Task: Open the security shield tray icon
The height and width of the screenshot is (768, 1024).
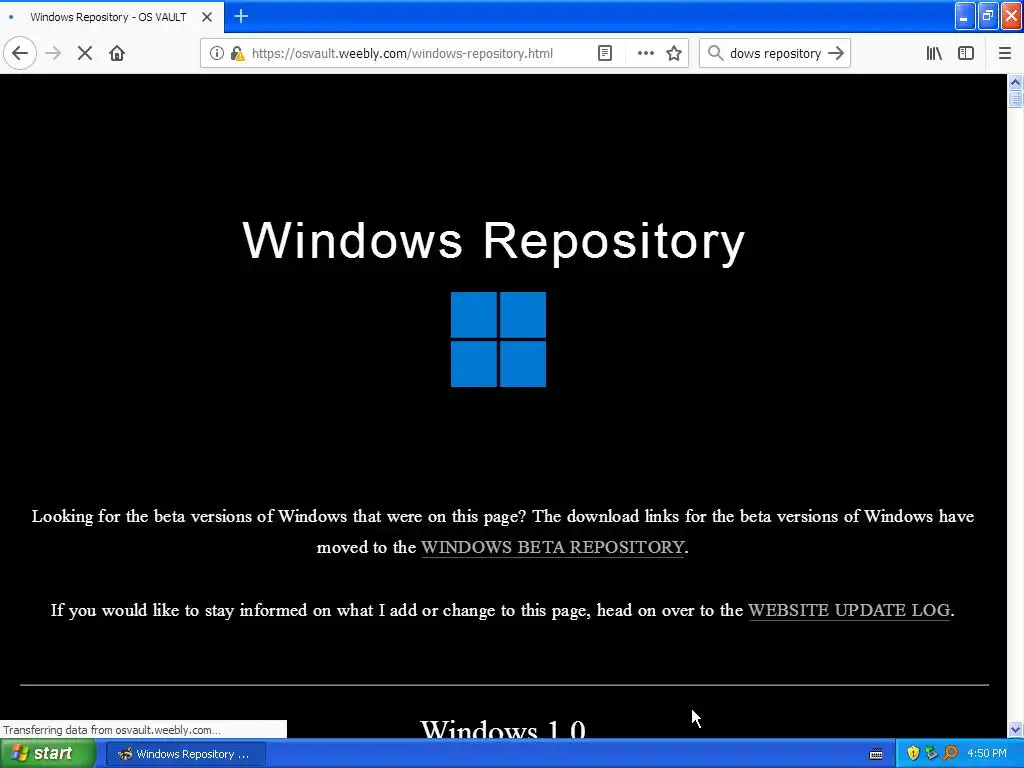Action: pos(913,754)
